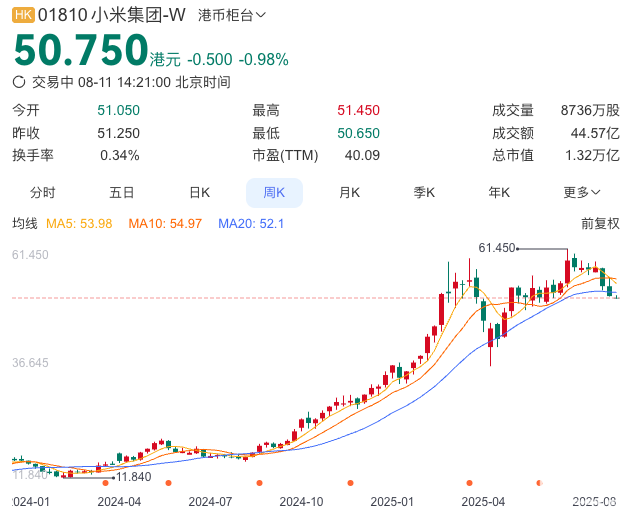
Task: Click the 61.450 high price annotation
Action: point(497,247)
